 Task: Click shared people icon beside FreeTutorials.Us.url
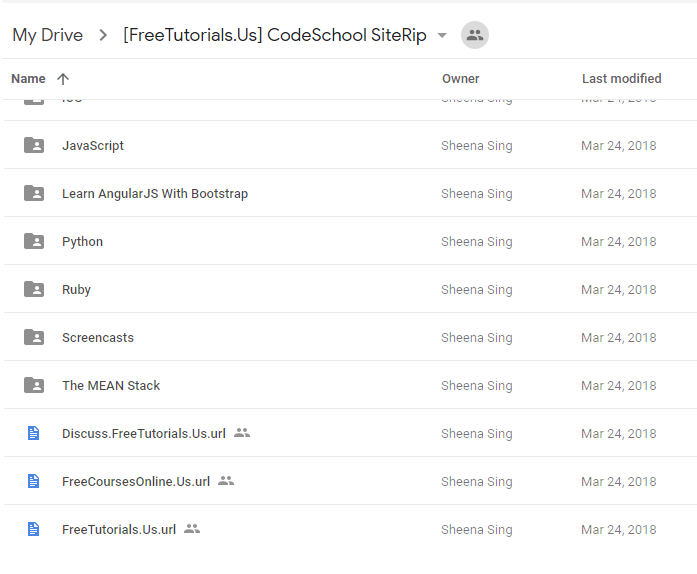(x=192, y=529)
